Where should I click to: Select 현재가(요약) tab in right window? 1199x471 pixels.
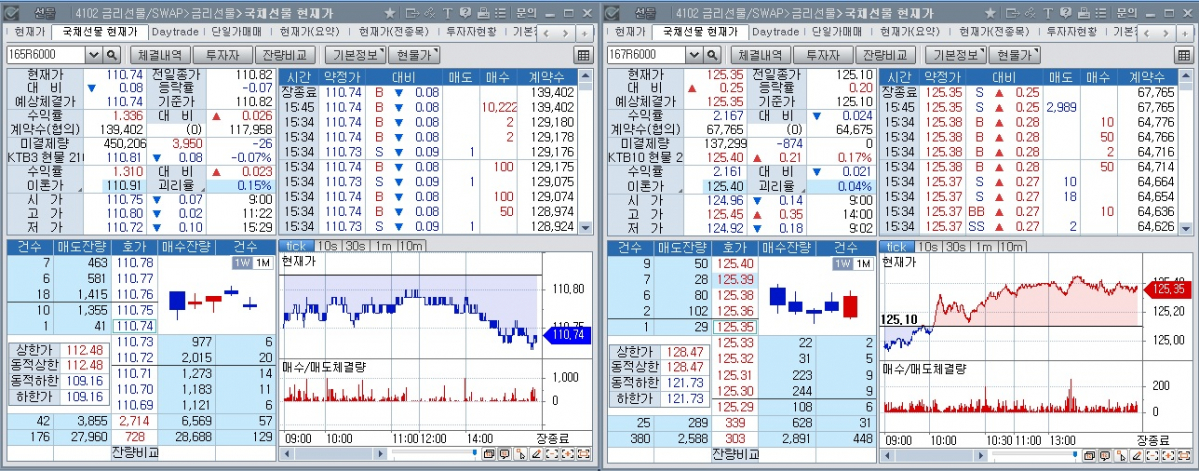coord(910,31)
